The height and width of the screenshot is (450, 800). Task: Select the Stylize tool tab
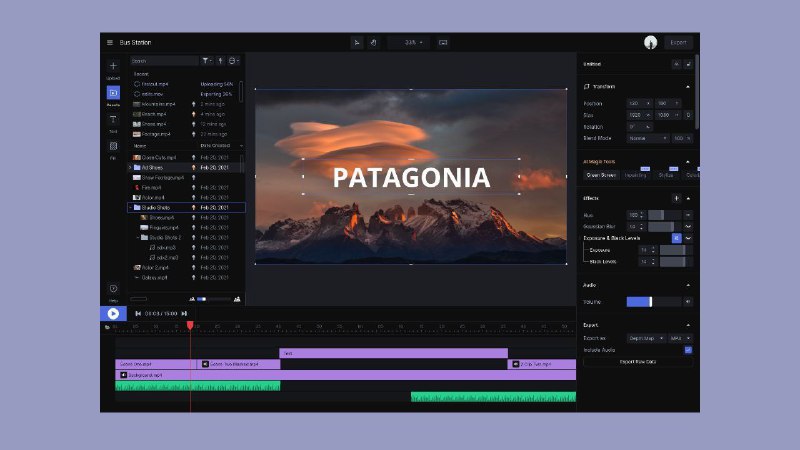coord(666,175)
